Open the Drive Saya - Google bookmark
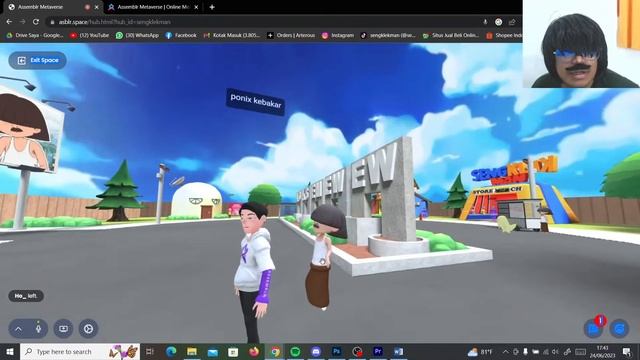Viewport: 640px width, 360px height. [35, 36]
